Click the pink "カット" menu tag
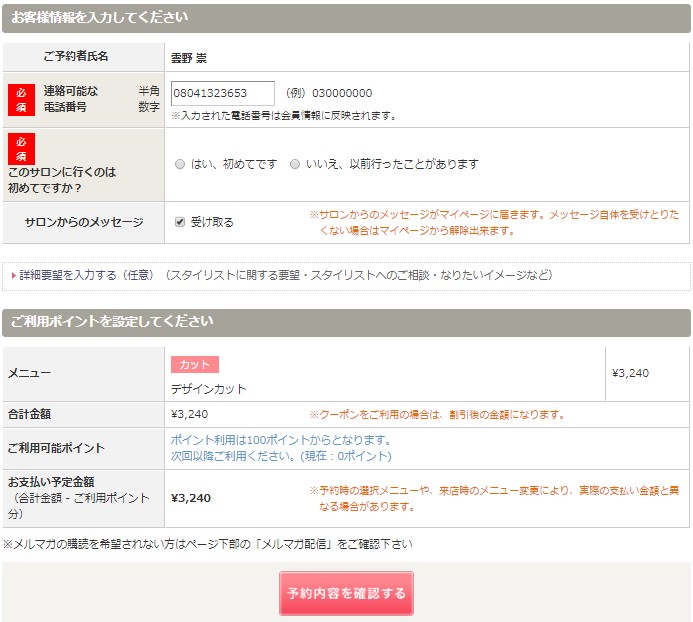 (194, 365)
